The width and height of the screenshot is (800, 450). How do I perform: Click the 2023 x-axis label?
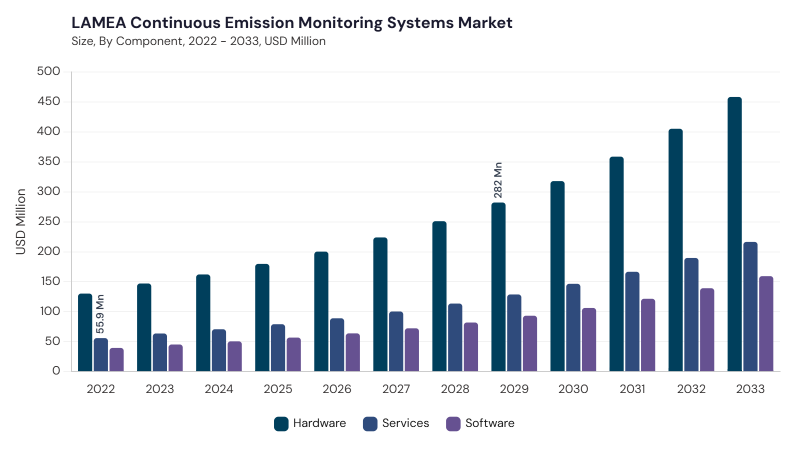pyautogui.click(x=160, y=389)
